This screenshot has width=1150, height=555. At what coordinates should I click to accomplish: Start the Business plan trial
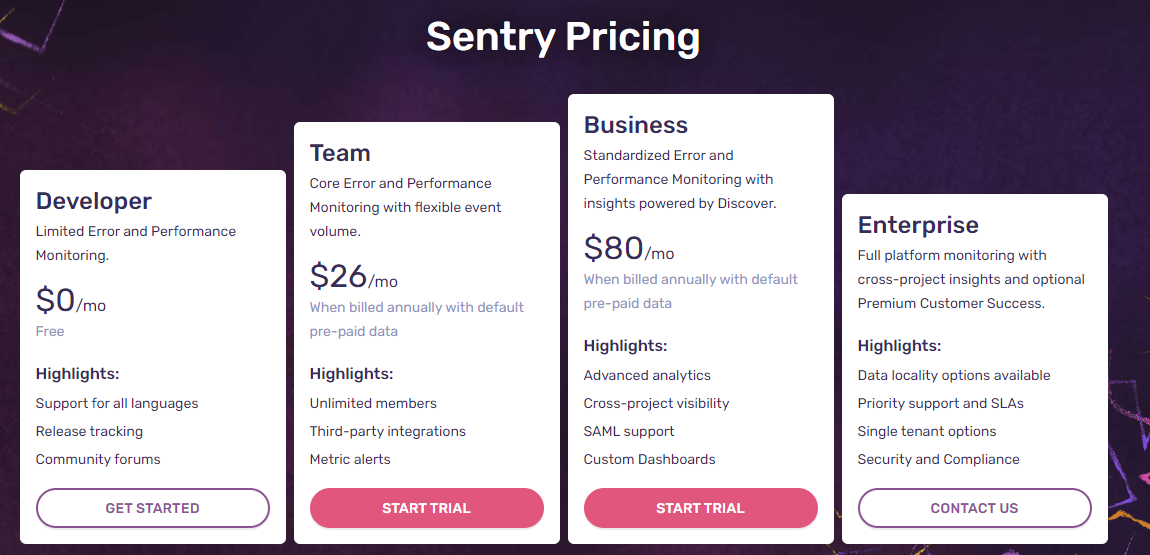(x=700, y=508)
